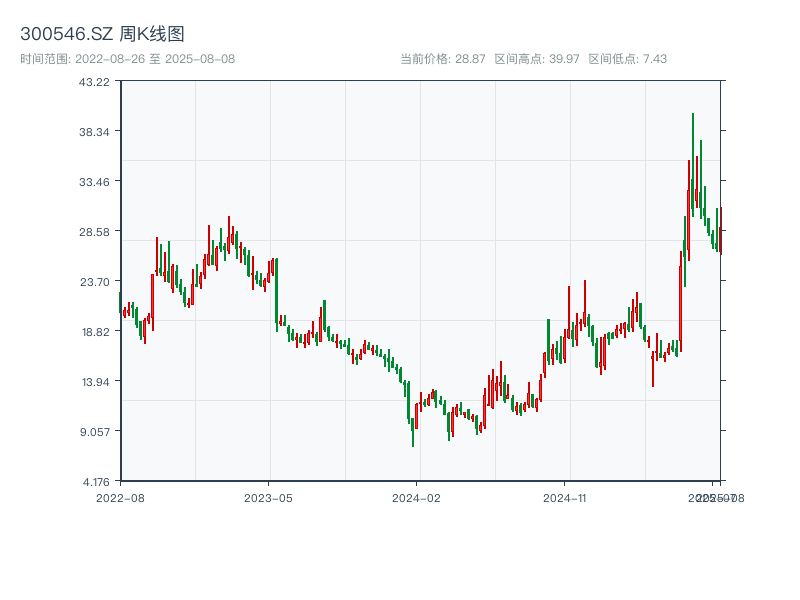The width and height of the screenshot is (800, 600).
Task: Click the 33.46 y-axis label
Action: [x=94, y=182]
